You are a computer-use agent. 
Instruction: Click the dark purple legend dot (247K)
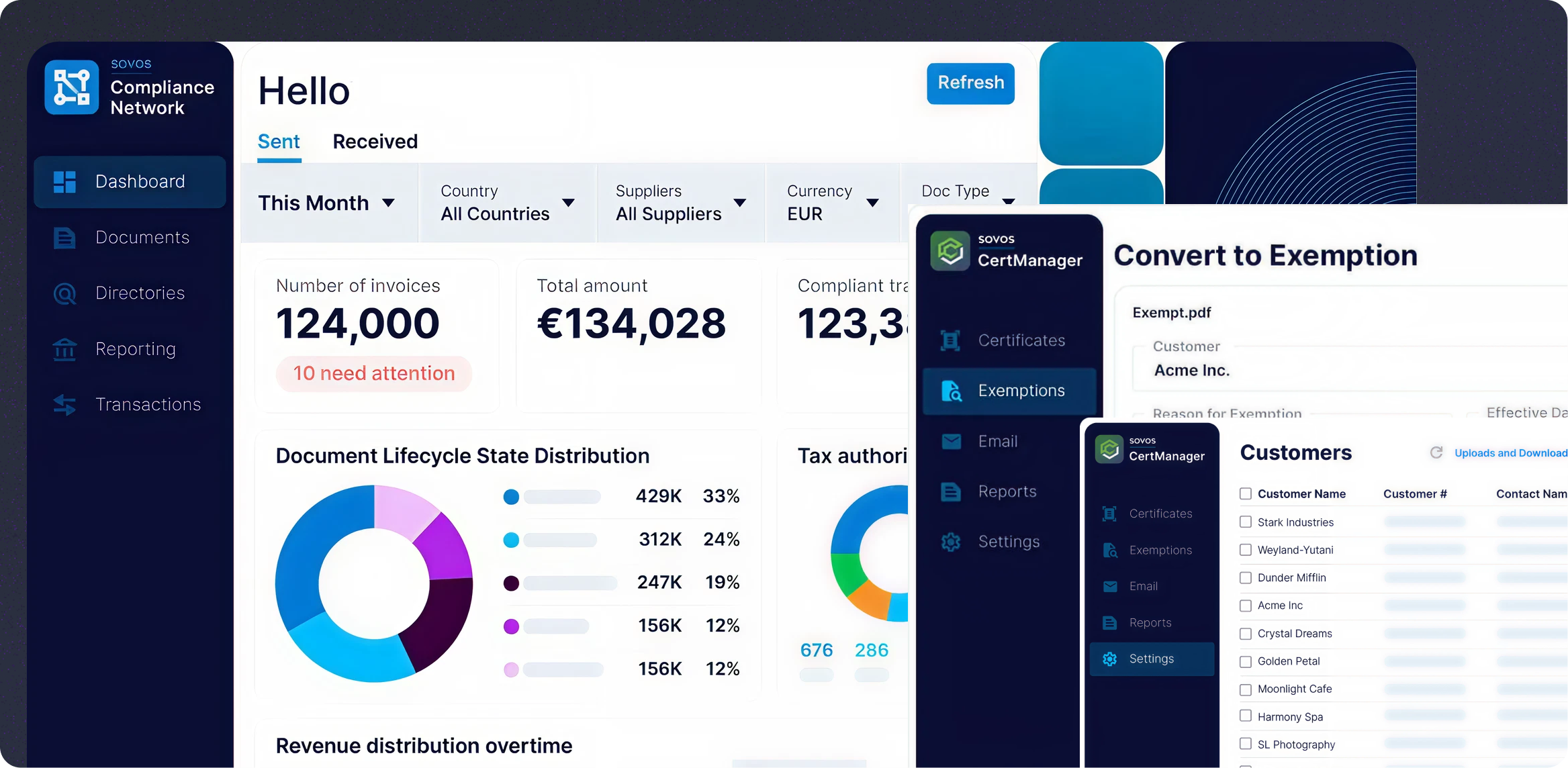(x=511, y=583)
